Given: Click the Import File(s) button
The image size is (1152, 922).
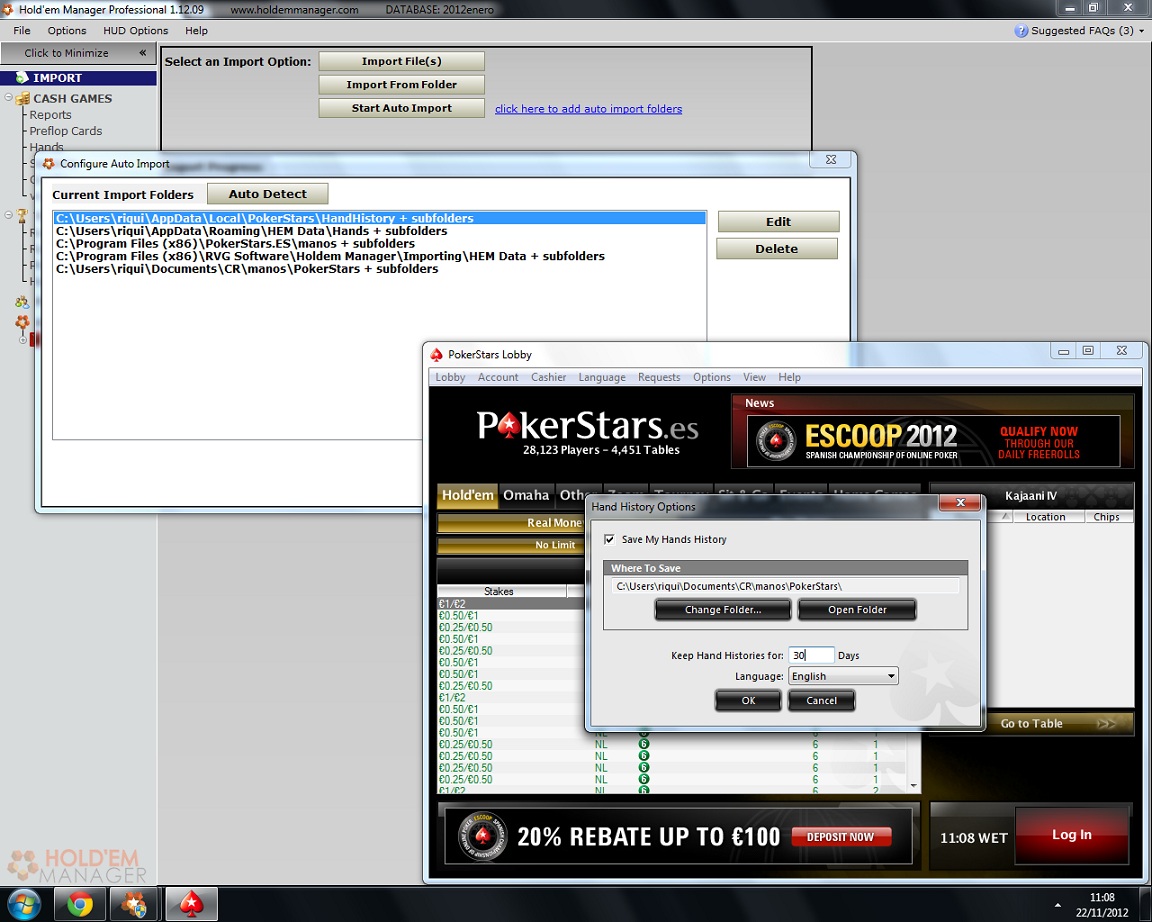Looking at the screenshot, I should [401, 61].
